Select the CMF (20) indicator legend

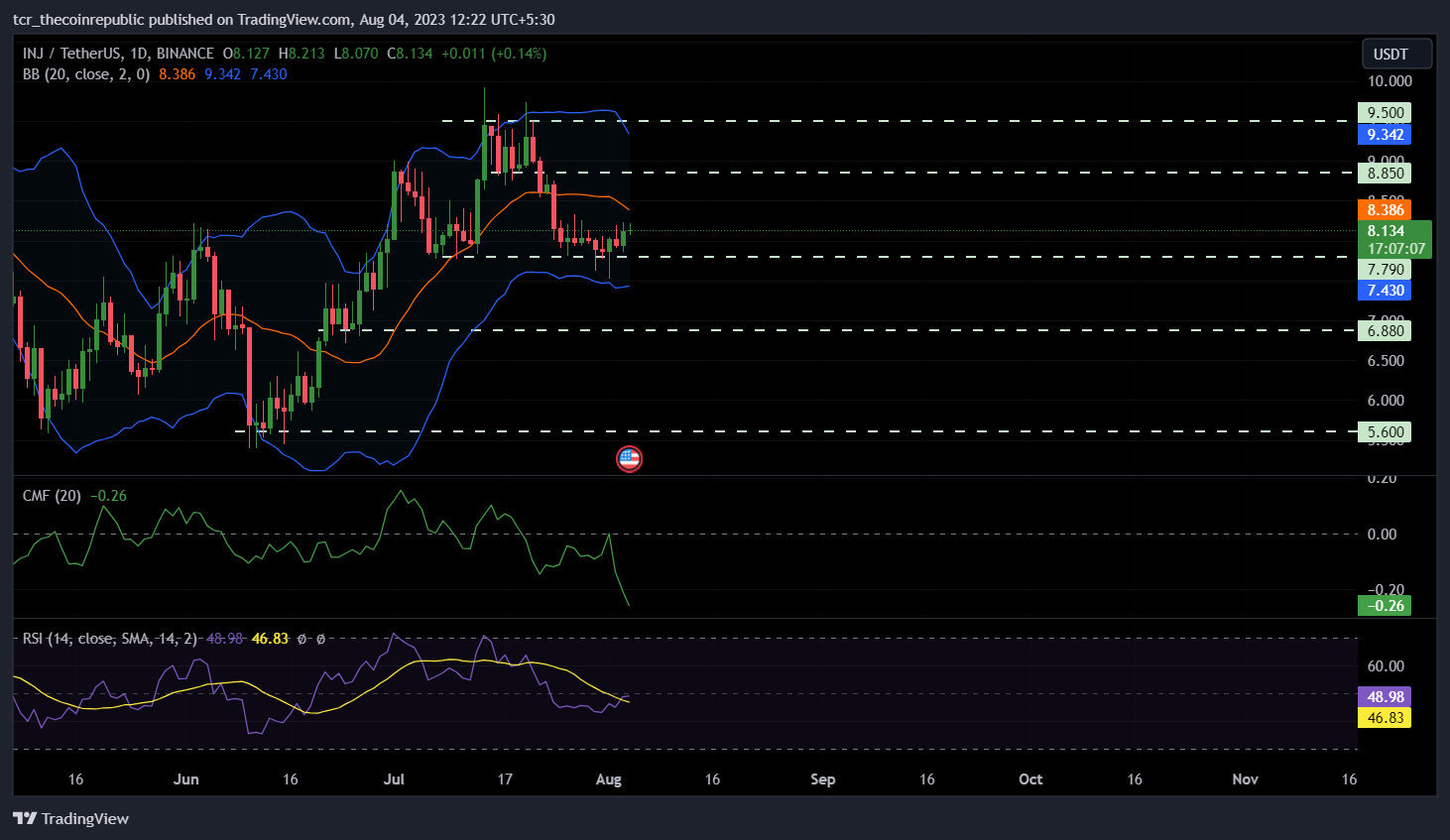pyautogui.click(x=52, y=496)
